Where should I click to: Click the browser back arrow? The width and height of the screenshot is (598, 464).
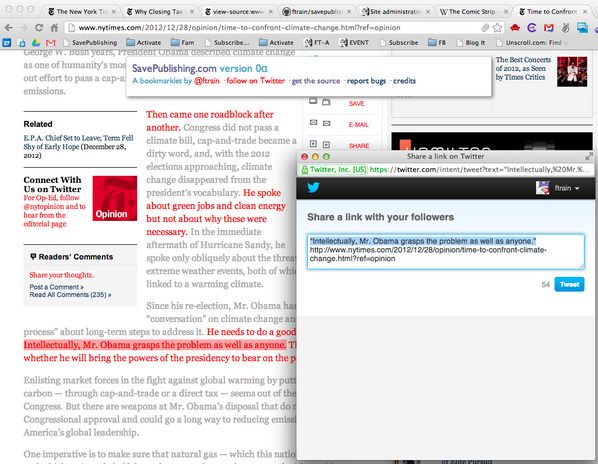click(8, 27)
